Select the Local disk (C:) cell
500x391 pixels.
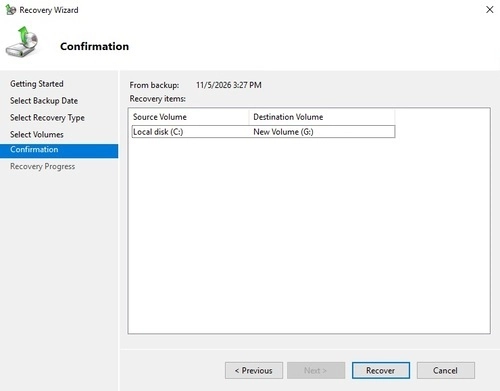tap(158, 132)
